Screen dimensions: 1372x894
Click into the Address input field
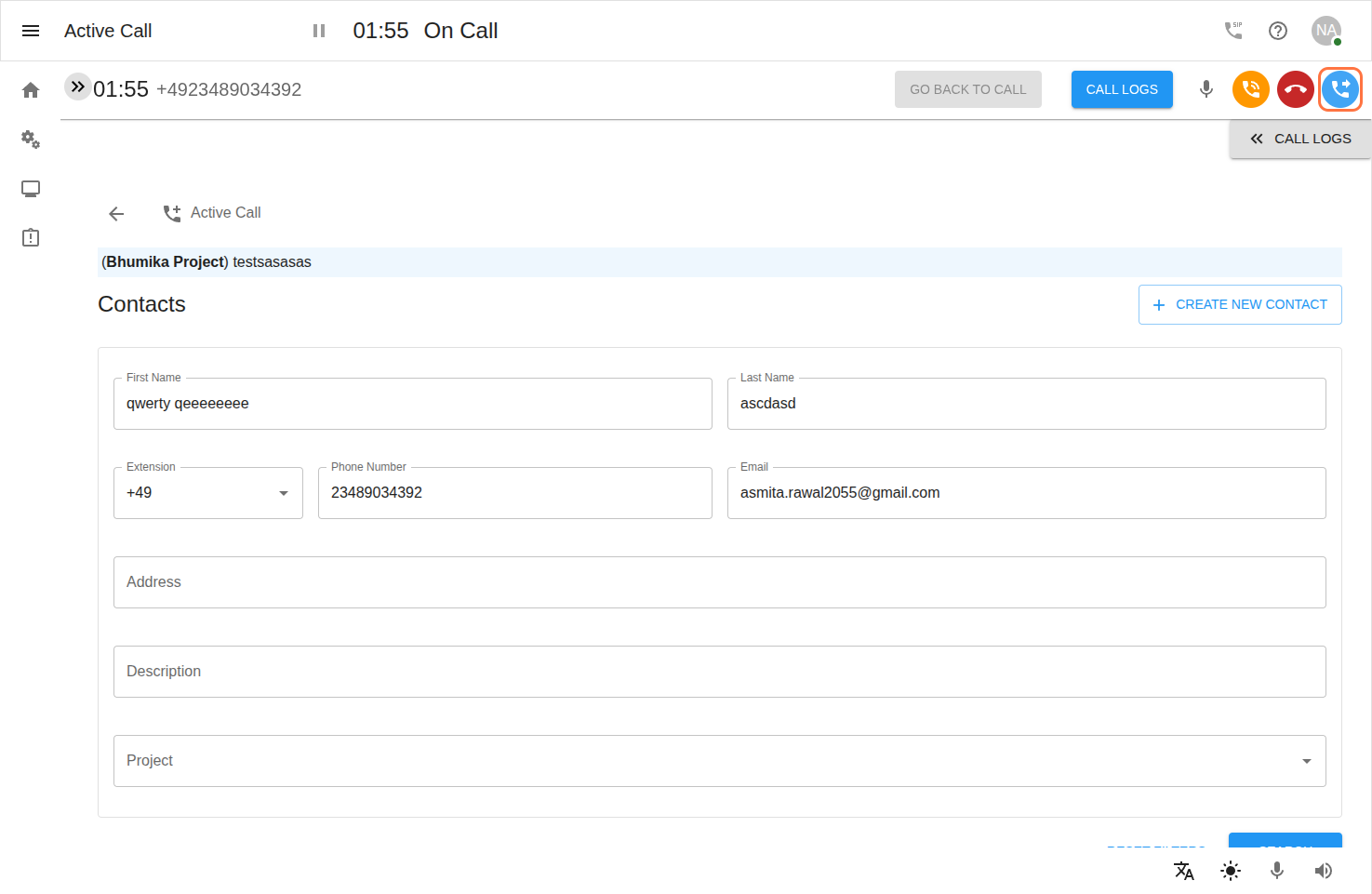coord(719,582)
